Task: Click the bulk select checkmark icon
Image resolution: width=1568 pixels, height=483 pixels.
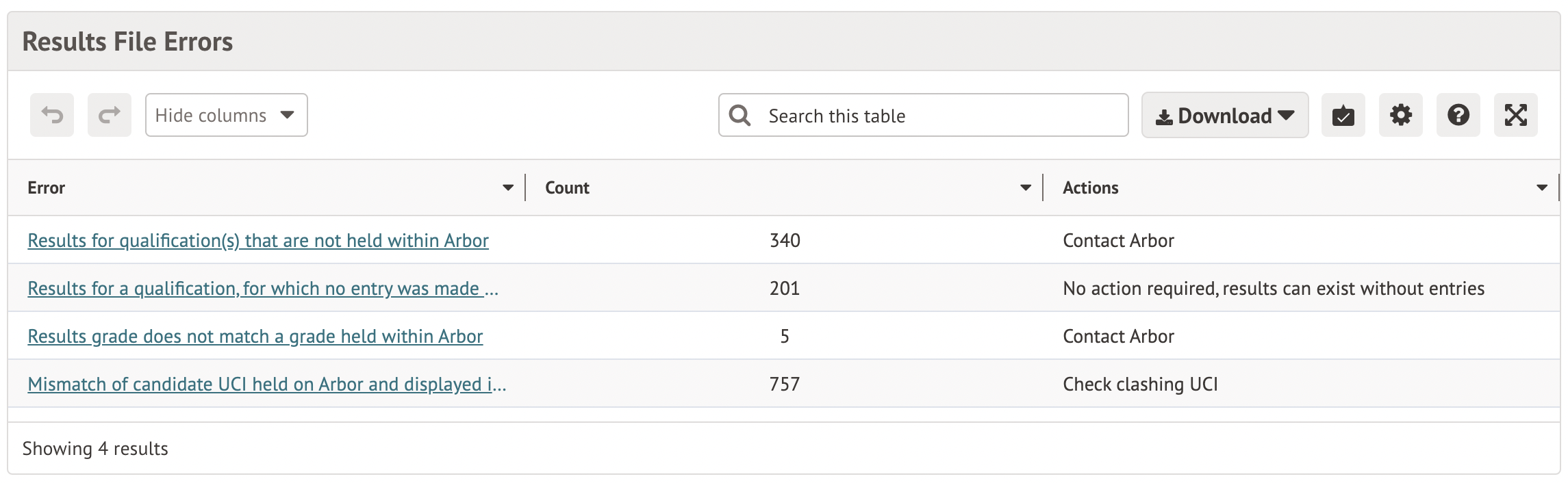Action: (1343, 116)
